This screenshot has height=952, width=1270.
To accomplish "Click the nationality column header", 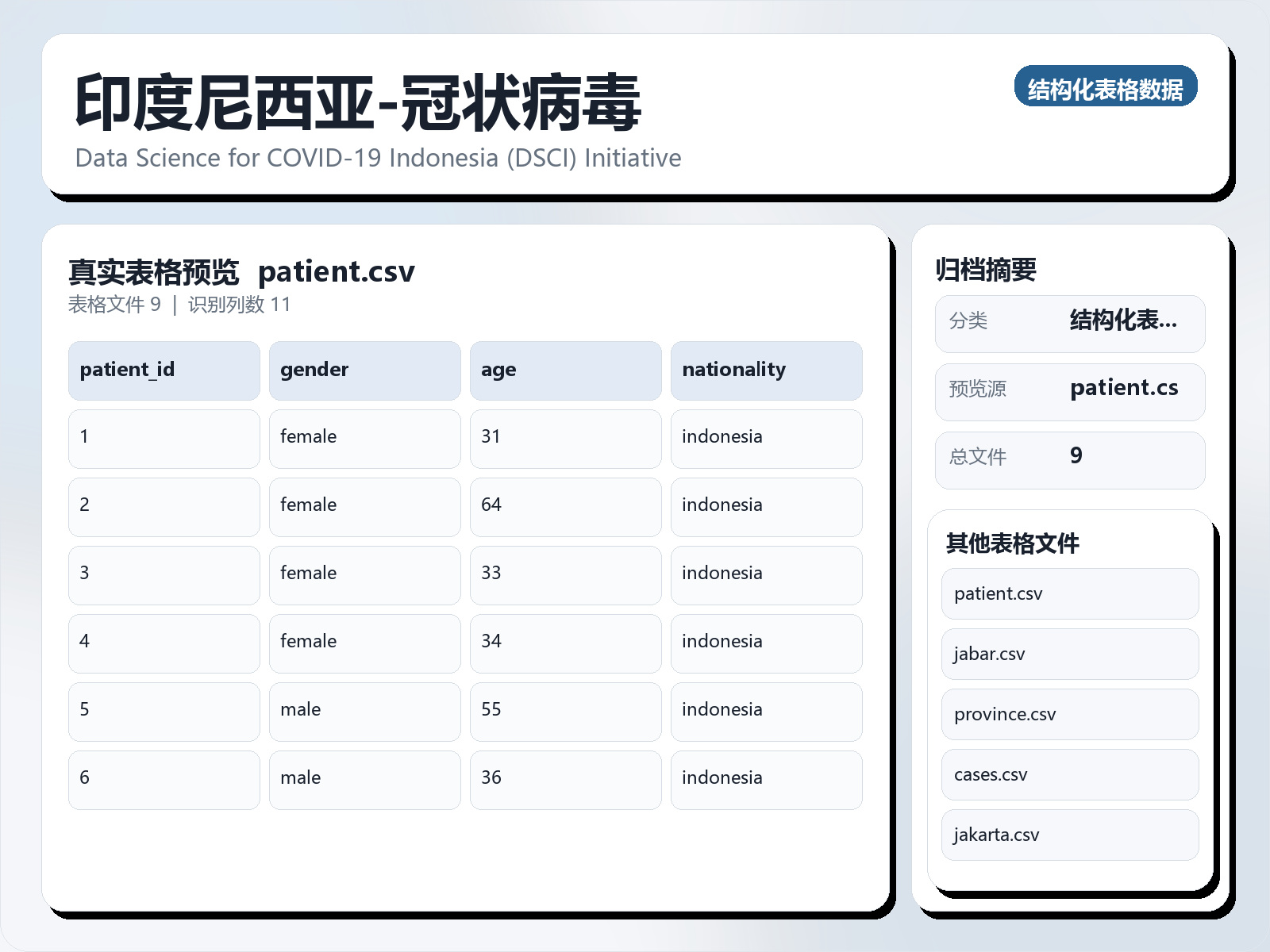I will (x=766, y=370).
